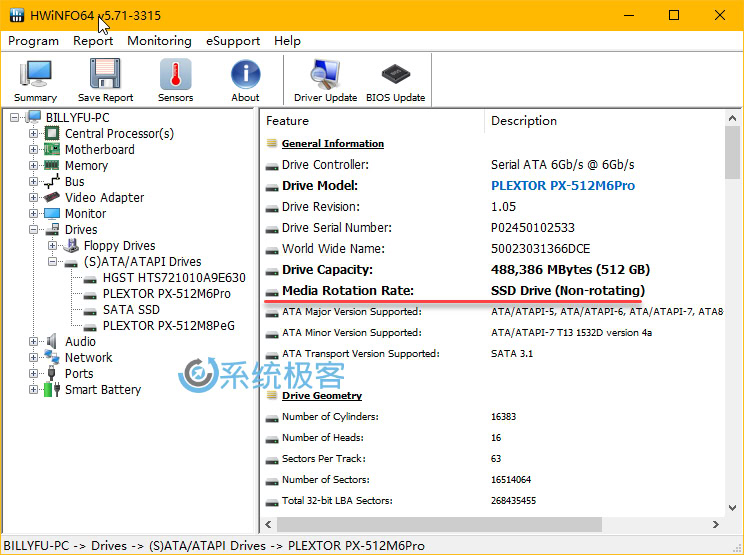Select PLEXTOR PX-512M8PeG in the tree

coord(168,325)
